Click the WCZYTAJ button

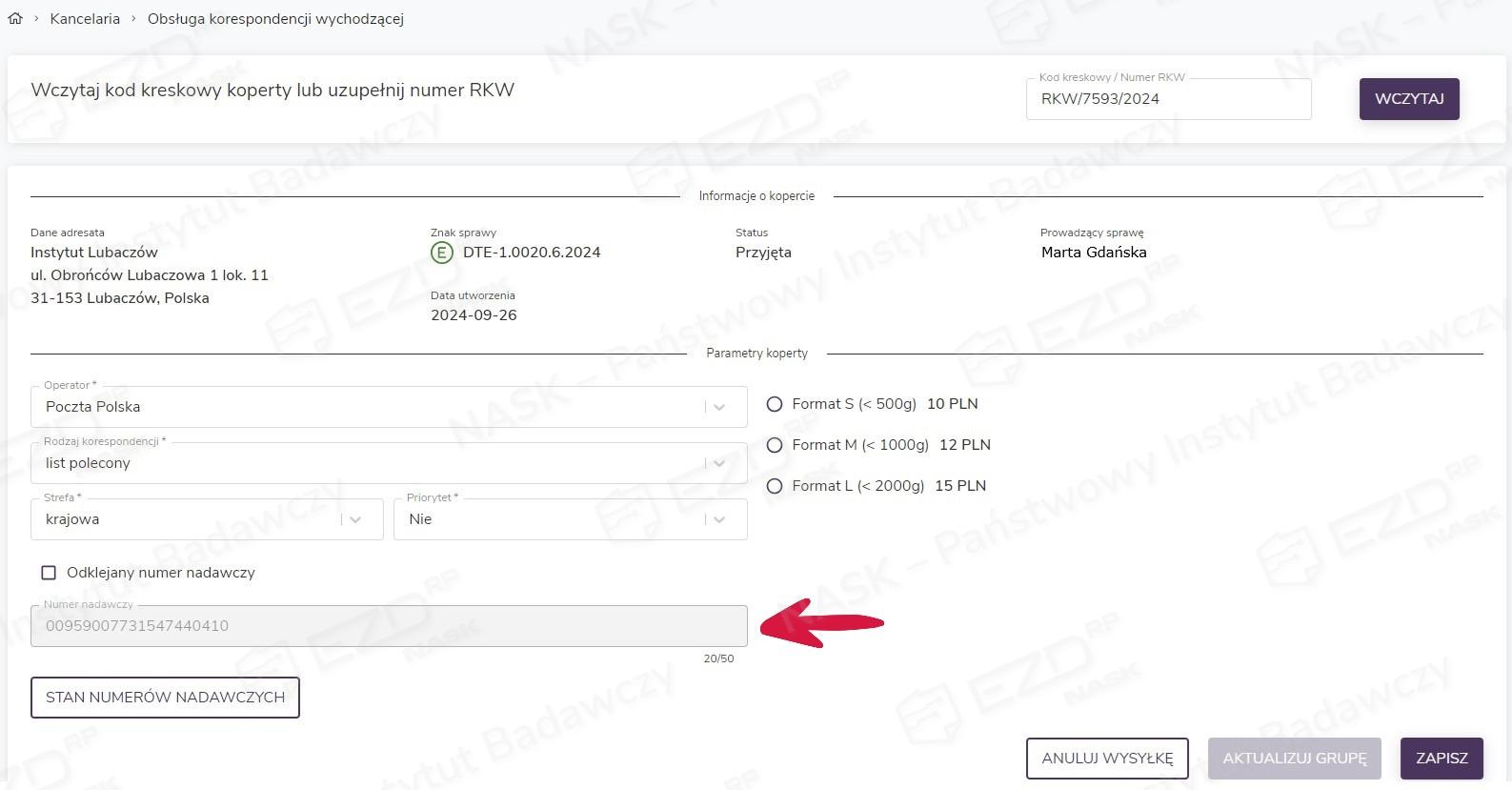point(1408,99)
